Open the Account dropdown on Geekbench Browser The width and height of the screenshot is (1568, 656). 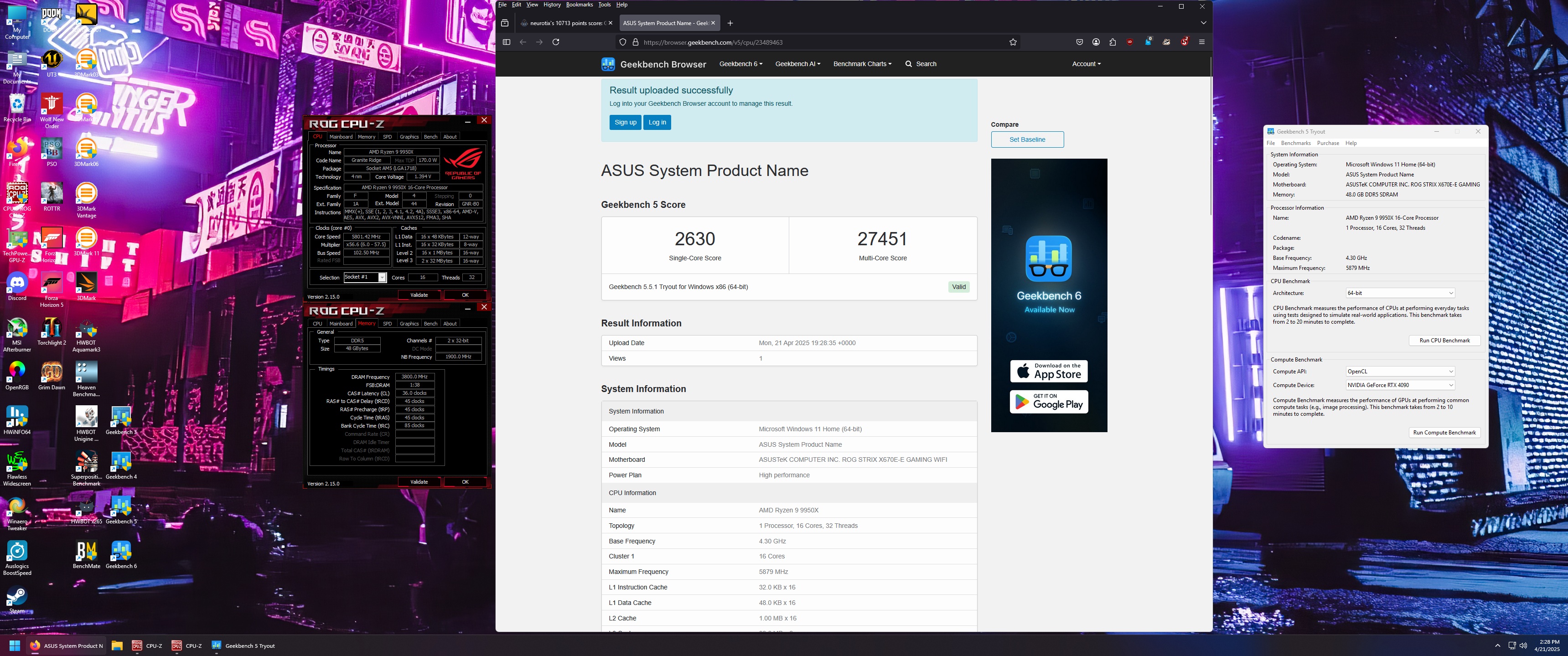pos(1086,64)
